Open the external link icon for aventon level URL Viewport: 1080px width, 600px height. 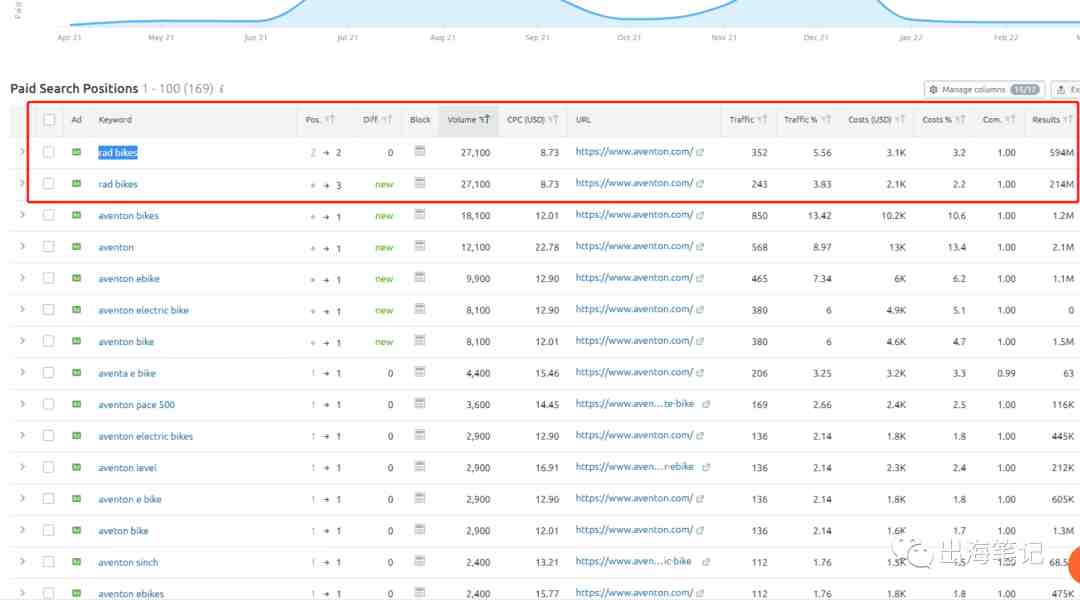tap(706, 467)
